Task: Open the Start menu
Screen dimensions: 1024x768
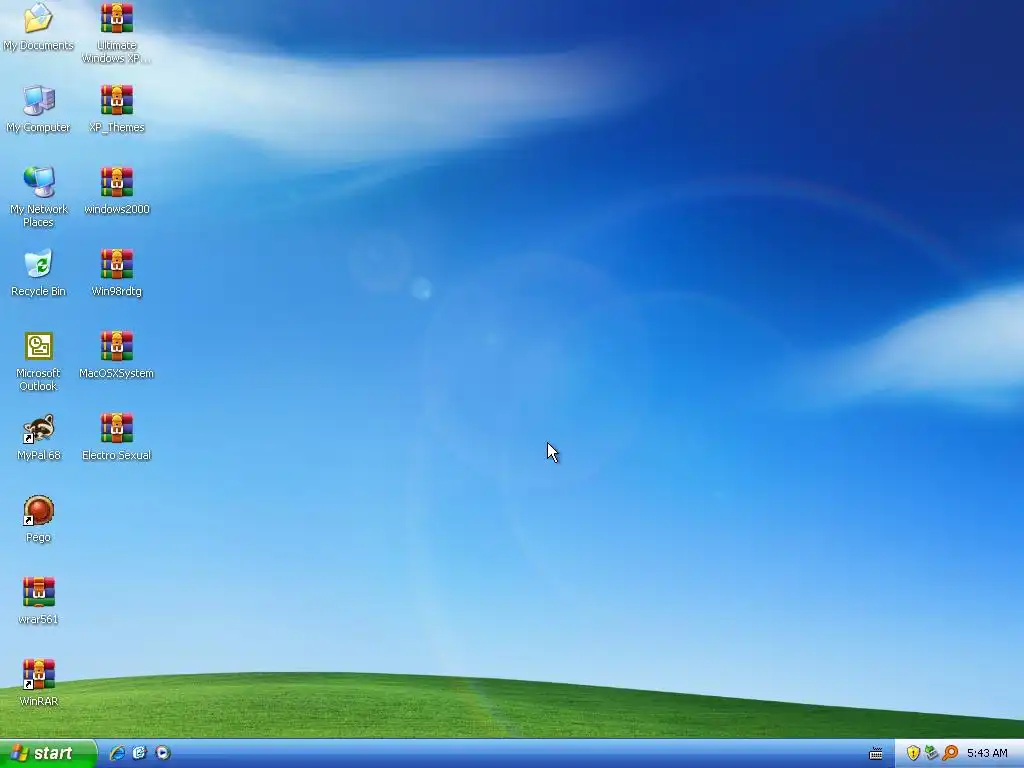Action: pyautogui.click(x=48, y=754)
